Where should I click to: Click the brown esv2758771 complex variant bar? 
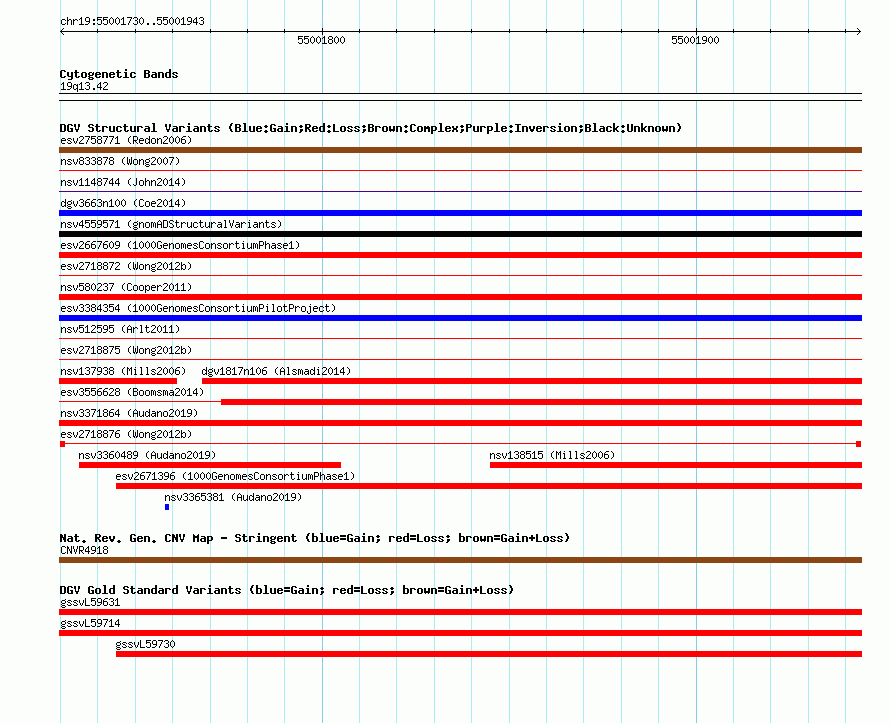(460, 150)
